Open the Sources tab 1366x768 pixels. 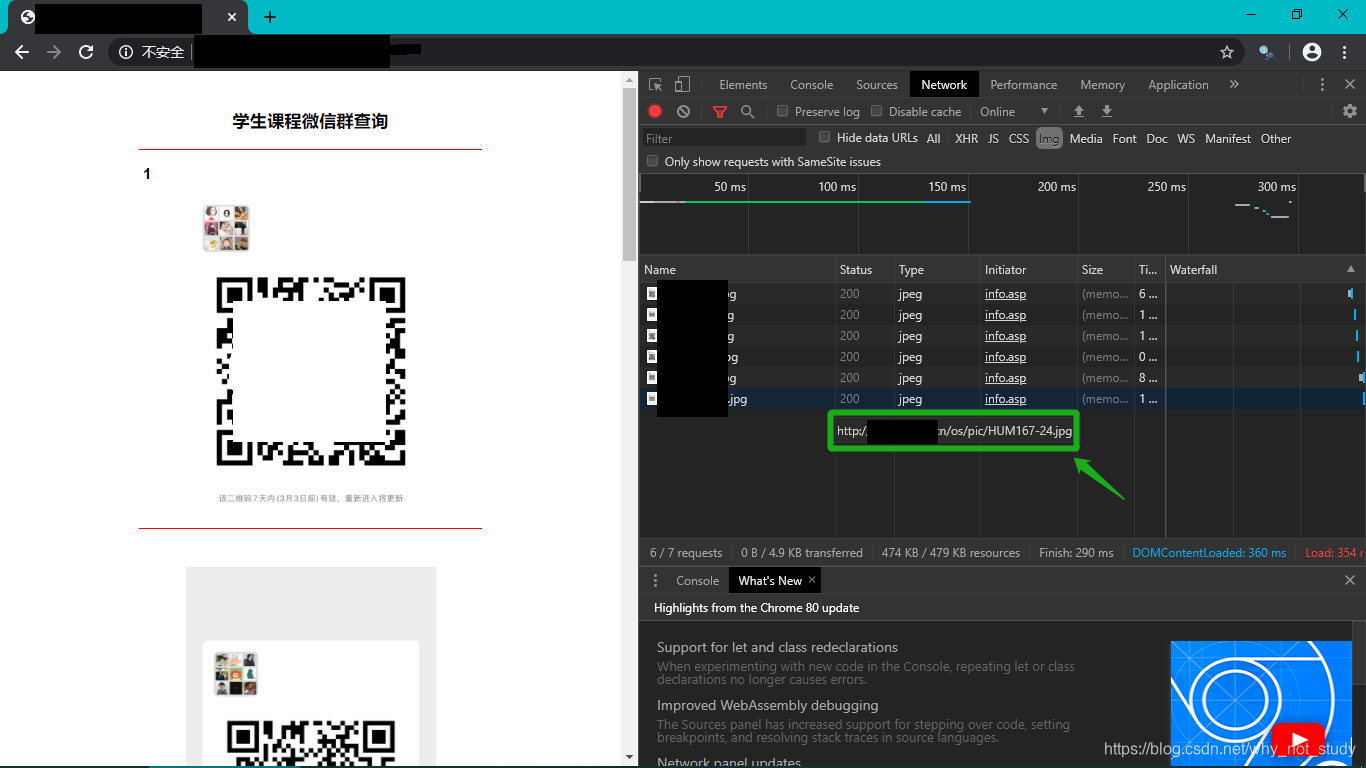pyautogui.click(x=877, y=85)
